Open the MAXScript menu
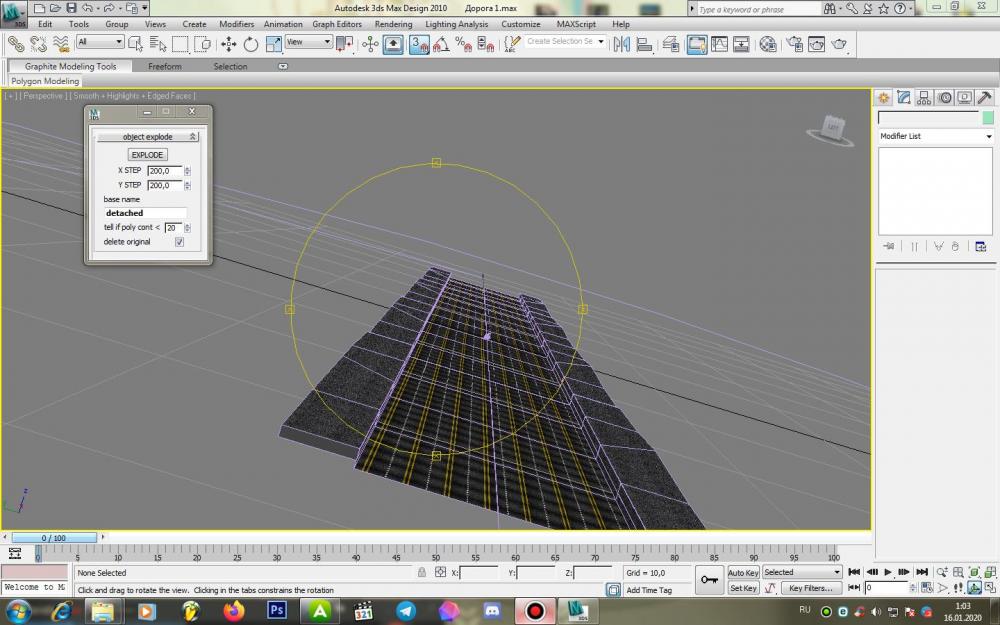The width and height of the screenshot is (1000, 625). 576,24
